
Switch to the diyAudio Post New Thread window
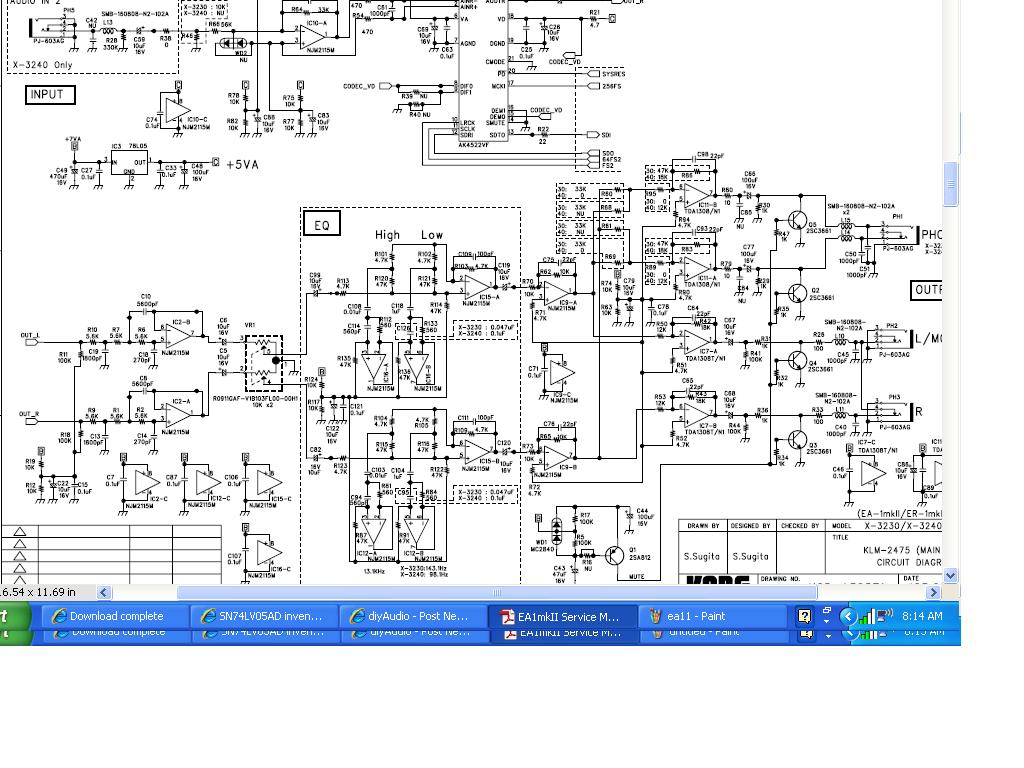[413, 616]
